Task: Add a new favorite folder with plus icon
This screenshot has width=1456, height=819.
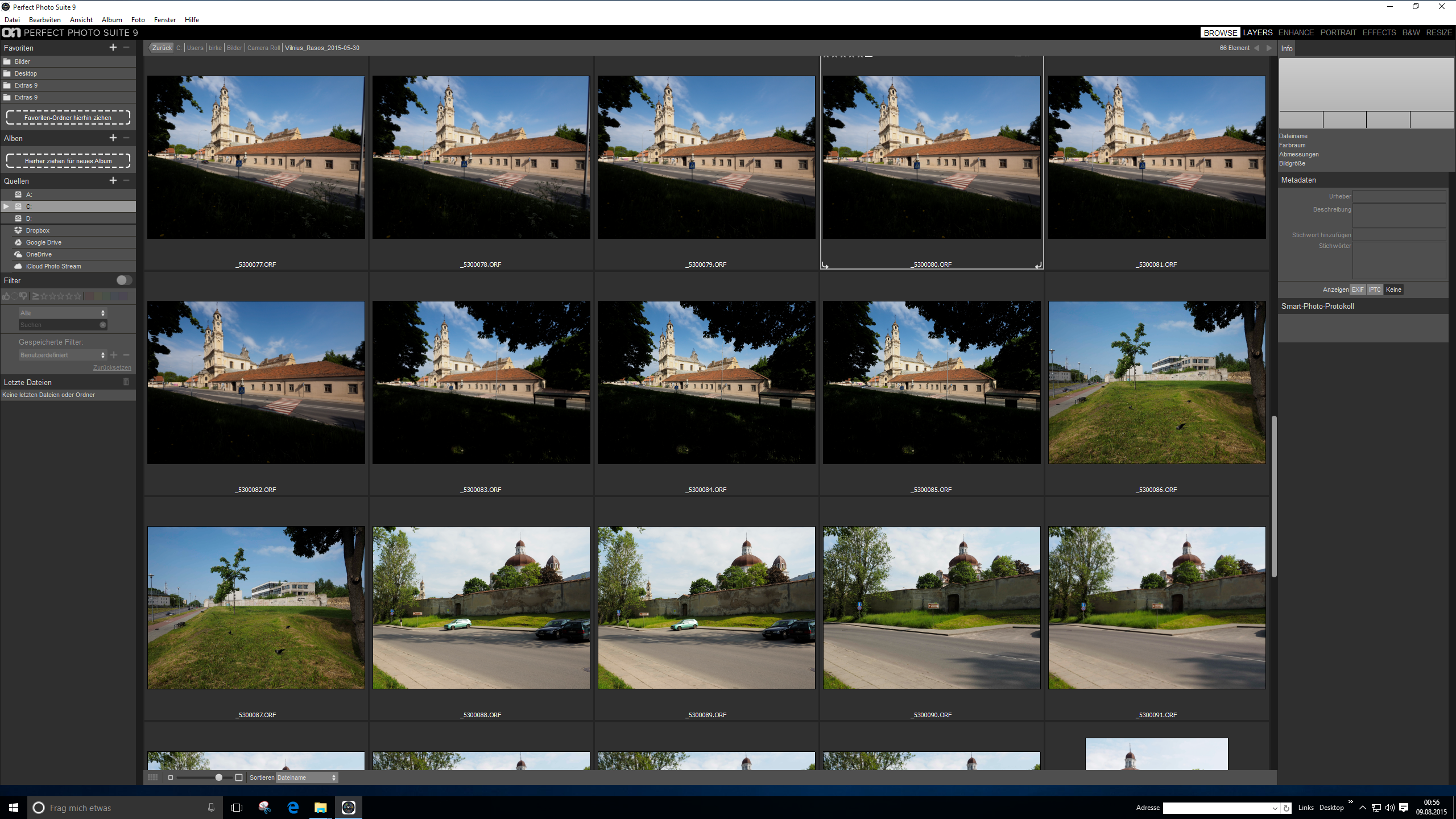Action: pos(113,48)
